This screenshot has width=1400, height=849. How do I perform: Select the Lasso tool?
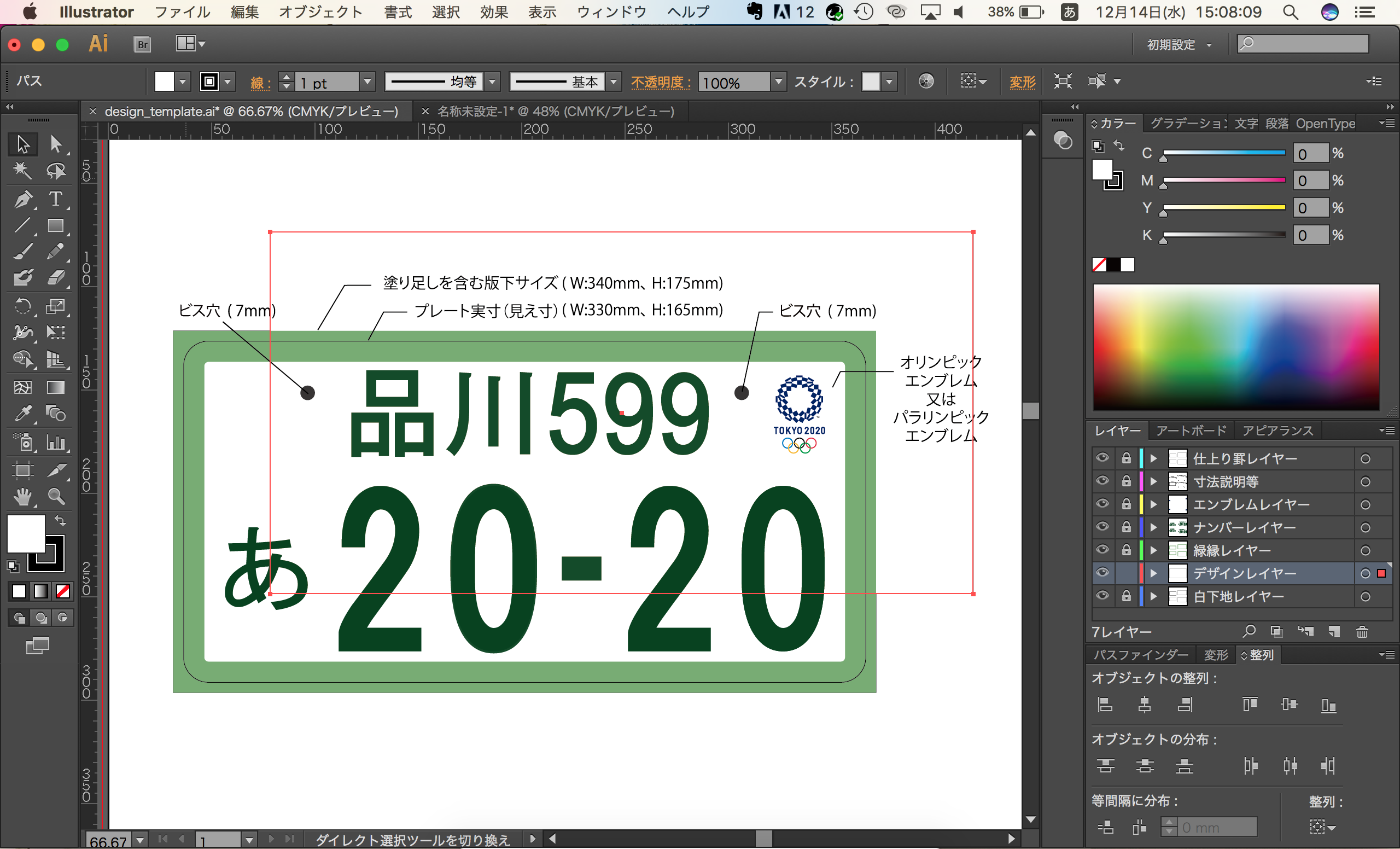[x=56, y=171]
